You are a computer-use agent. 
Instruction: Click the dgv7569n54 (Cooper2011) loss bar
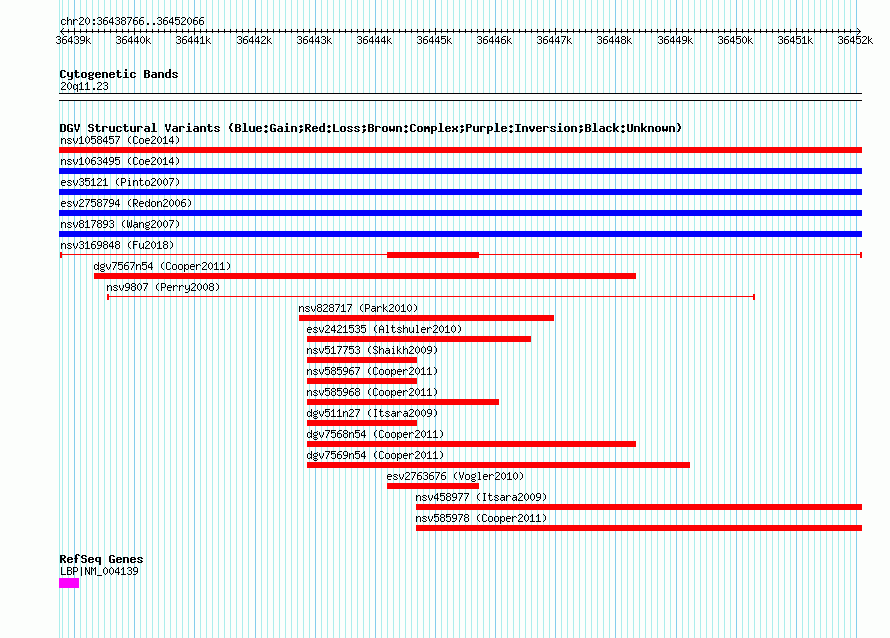coord(498,465)
